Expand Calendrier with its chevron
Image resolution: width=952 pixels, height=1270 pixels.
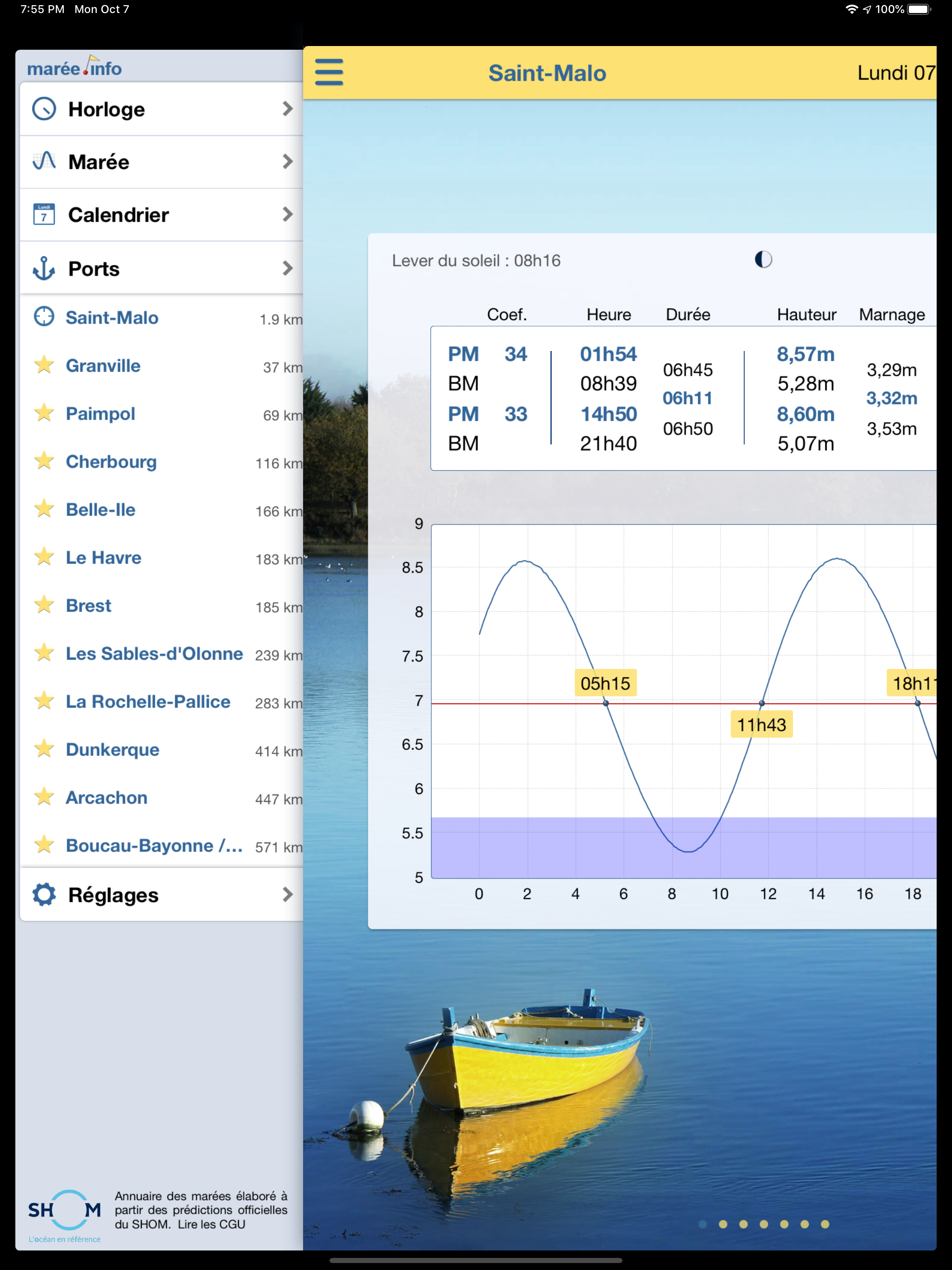coord(288,214)
